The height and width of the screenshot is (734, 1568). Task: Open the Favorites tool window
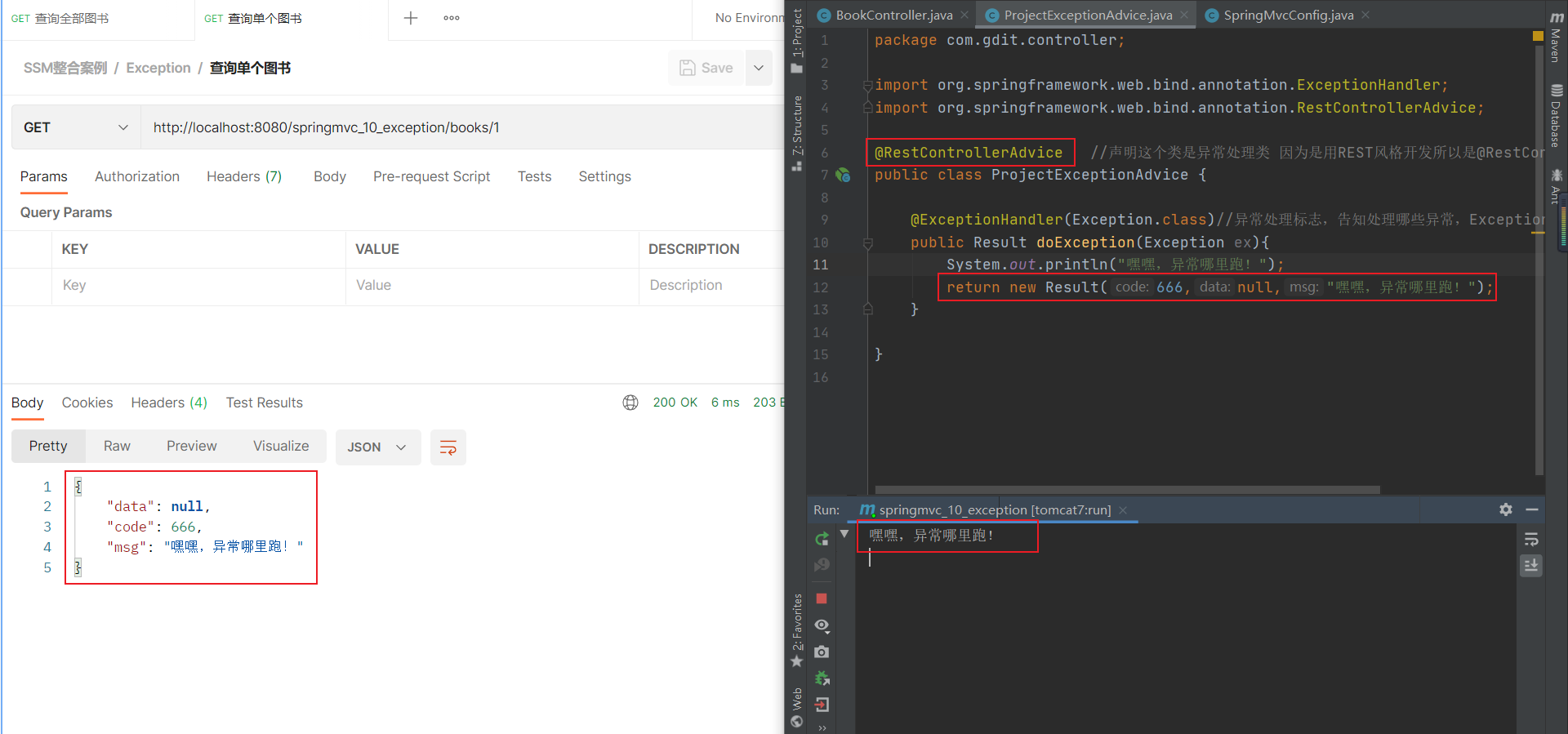[x=797, y=630]
